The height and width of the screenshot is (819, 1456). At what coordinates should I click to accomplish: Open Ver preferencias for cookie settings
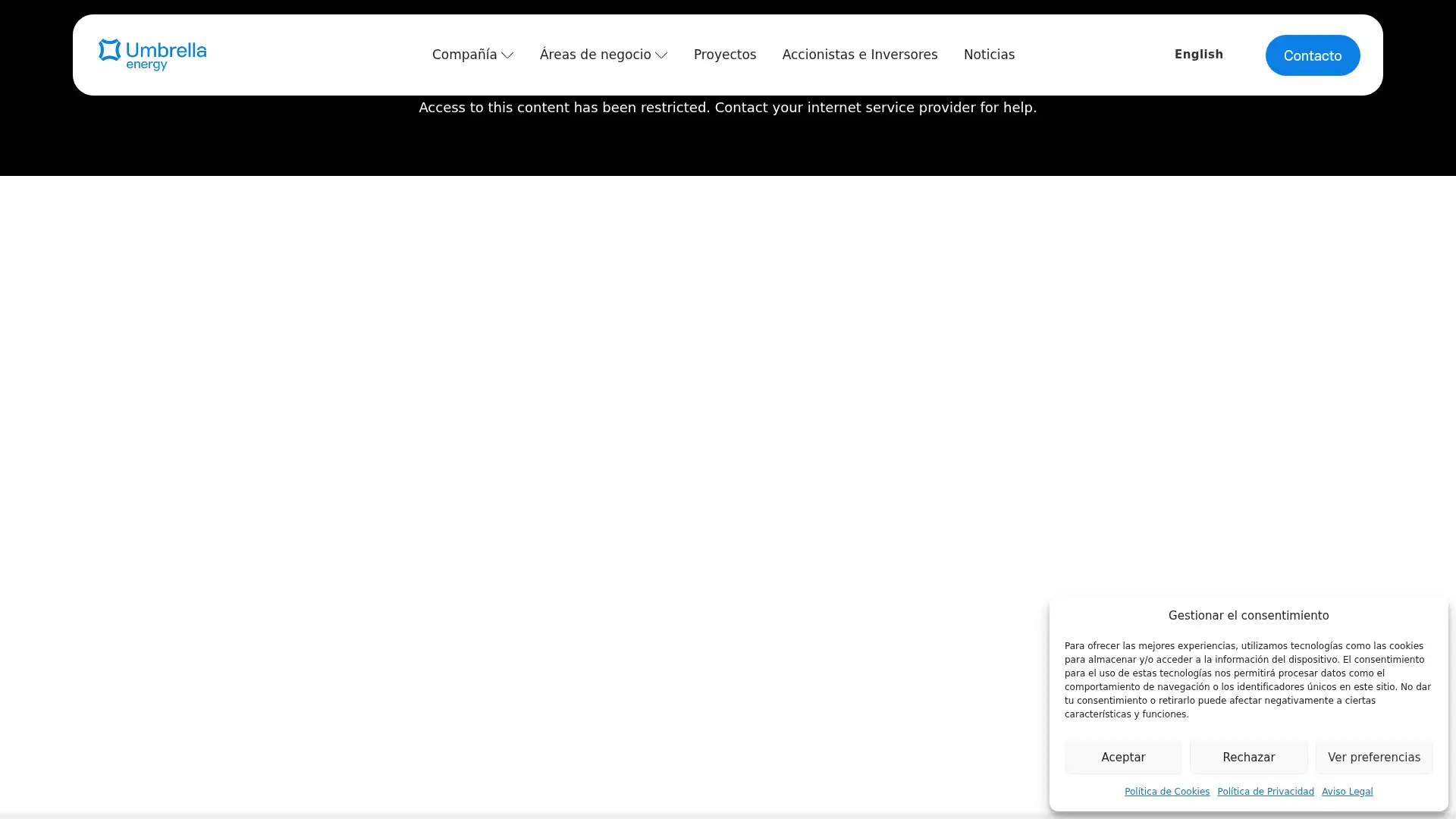point(1374,757)
